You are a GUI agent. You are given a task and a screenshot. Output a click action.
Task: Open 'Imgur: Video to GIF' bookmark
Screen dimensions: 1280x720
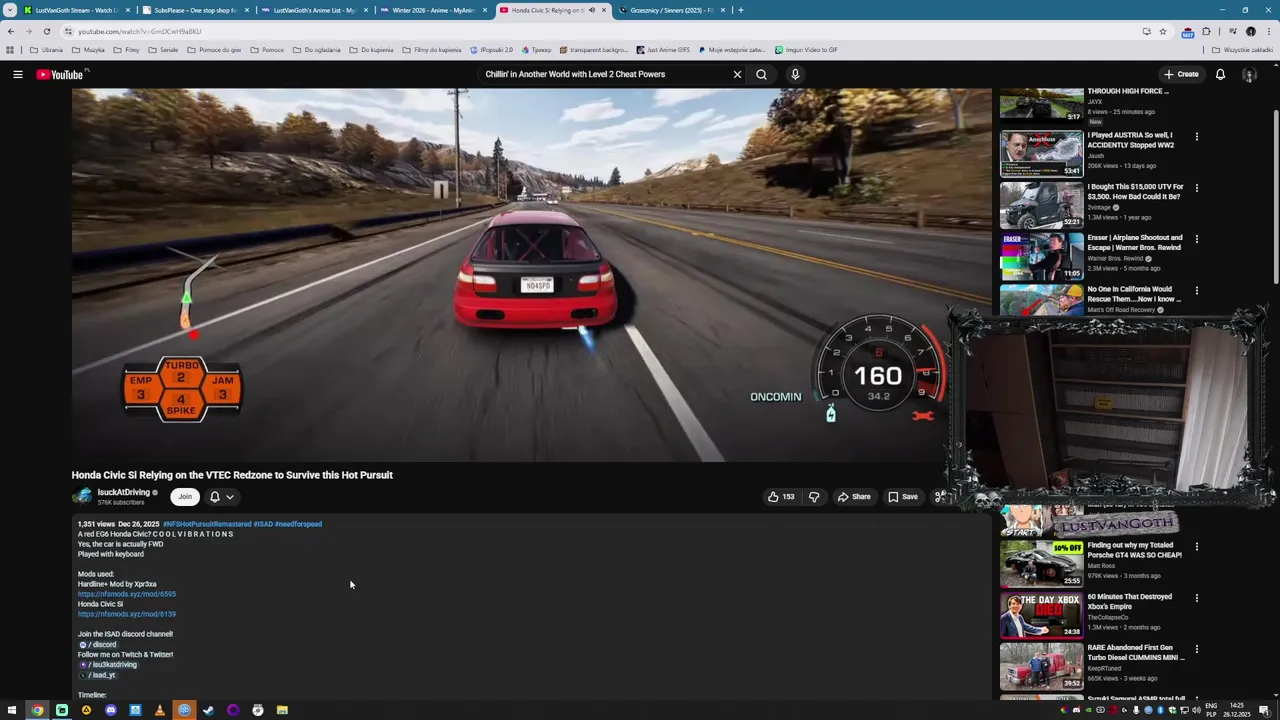(806, 50)
